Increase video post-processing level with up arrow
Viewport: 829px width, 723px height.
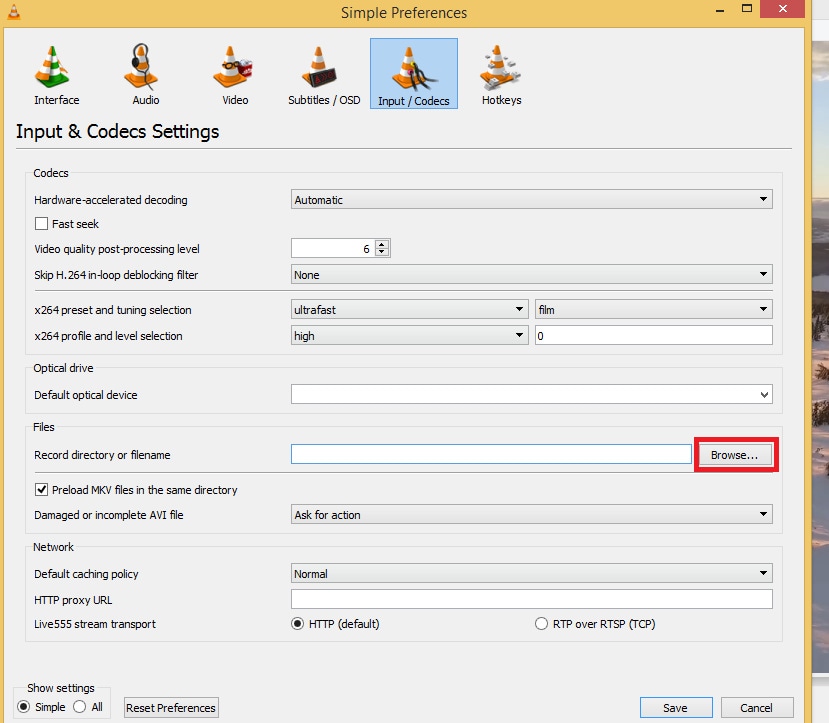(x=382, y=244)
